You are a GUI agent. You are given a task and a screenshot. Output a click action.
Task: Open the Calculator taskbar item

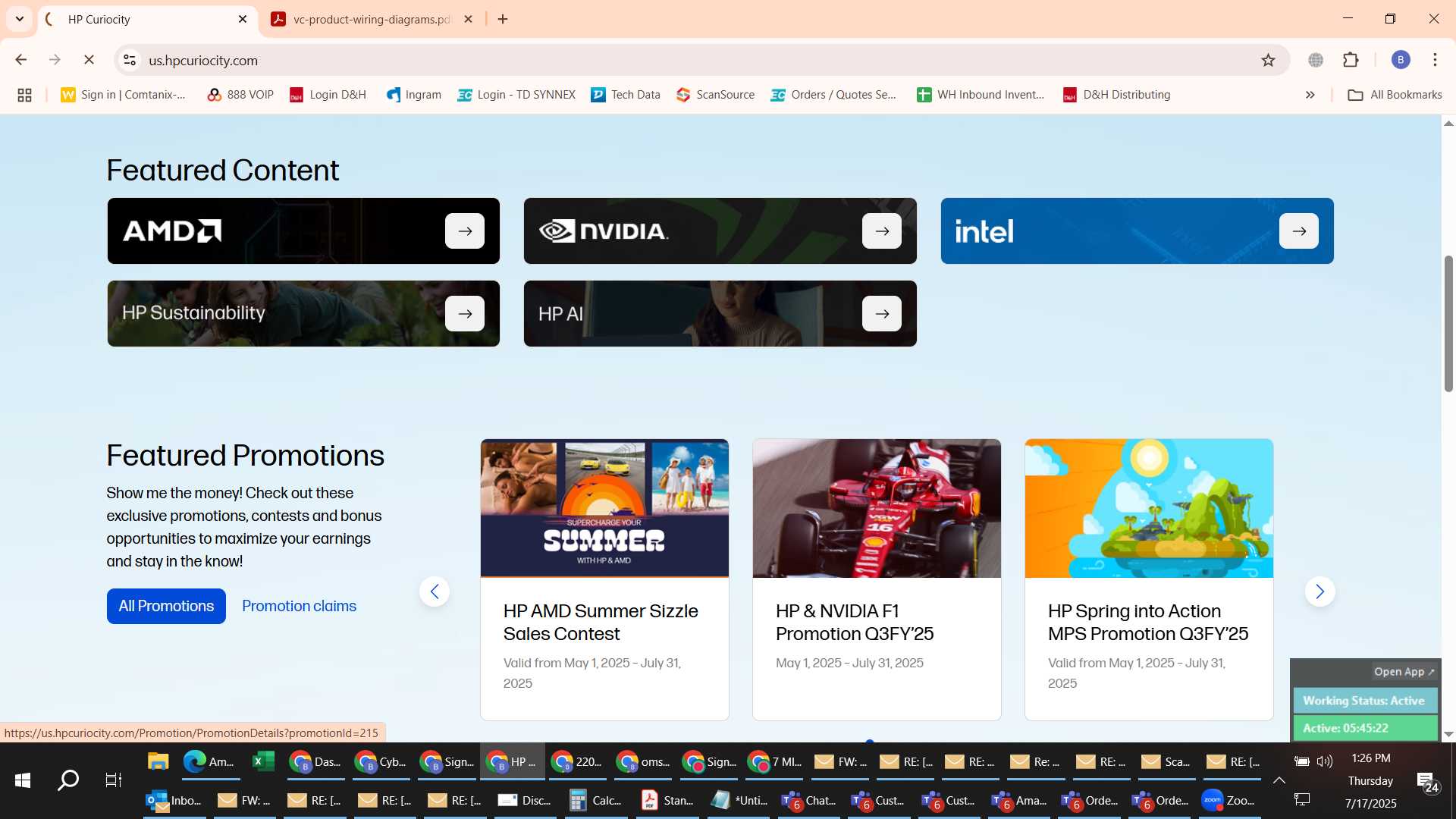pos(595,800)
